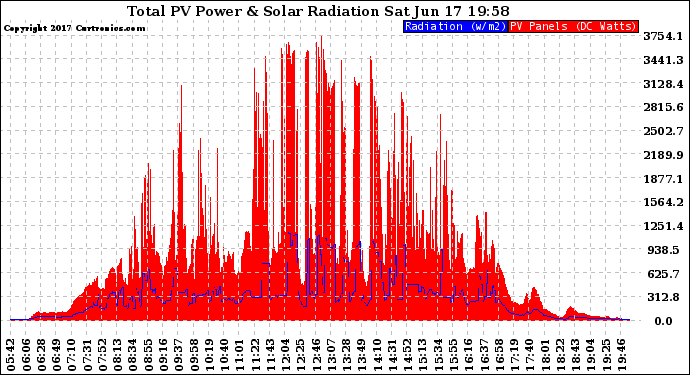Click the x-axis time label 06:06
Viewport: 690px width, 375px height.
pos(26,355)
